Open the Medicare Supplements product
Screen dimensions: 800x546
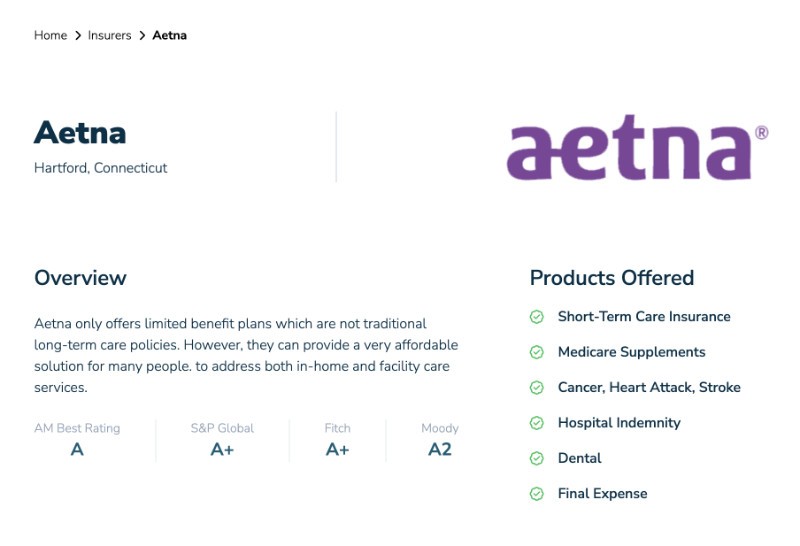(631, 352)
